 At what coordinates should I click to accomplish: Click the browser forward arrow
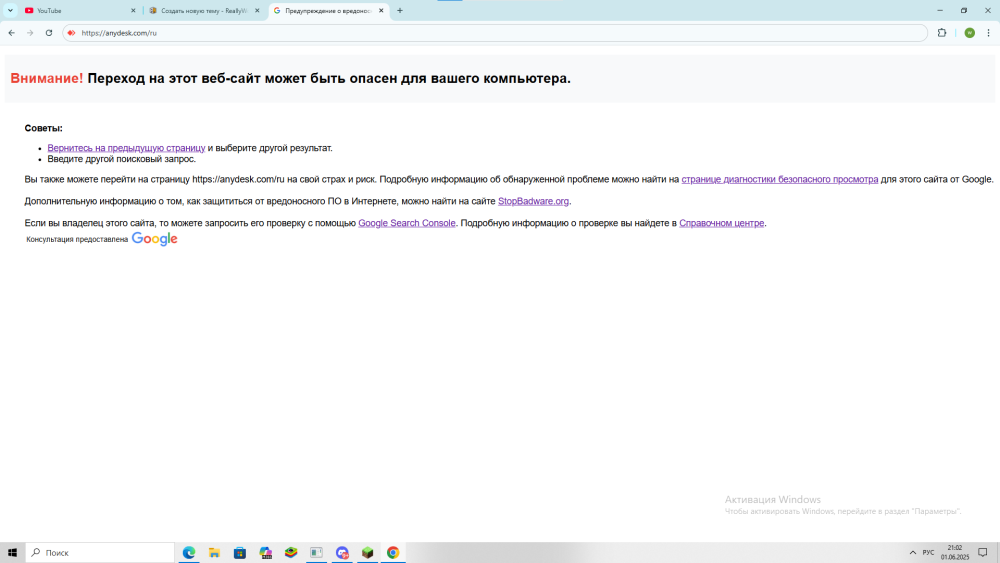30,33
